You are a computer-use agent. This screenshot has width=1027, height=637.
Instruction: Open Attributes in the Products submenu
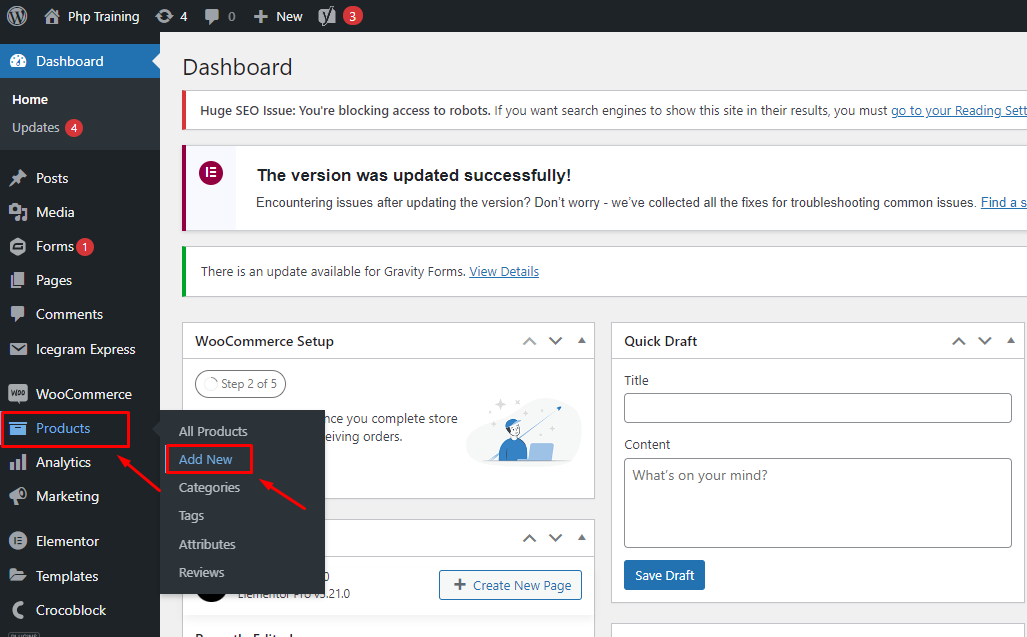(207, 544)
